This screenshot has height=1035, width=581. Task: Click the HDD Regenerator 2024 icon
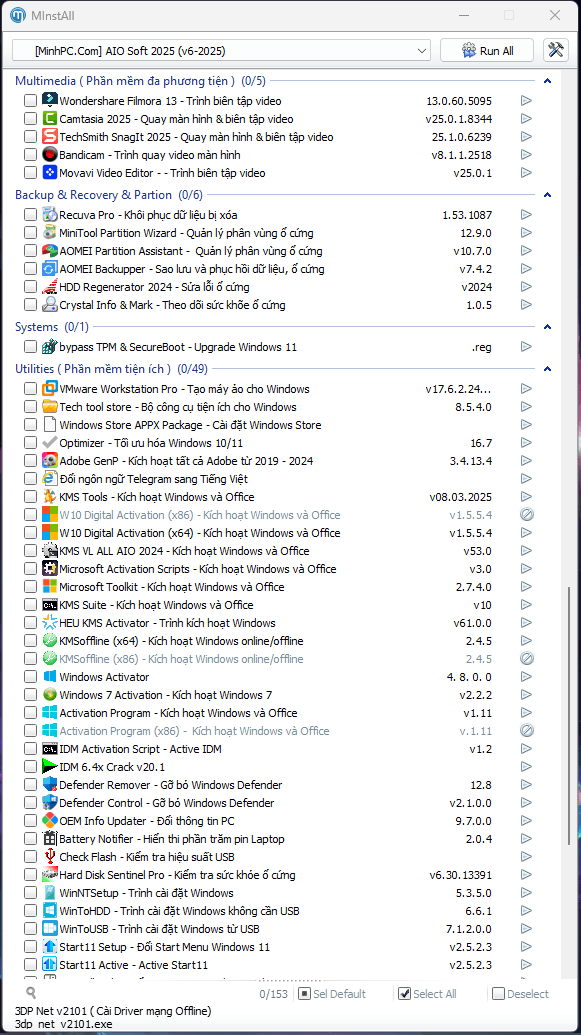click(x=50, y=286)
